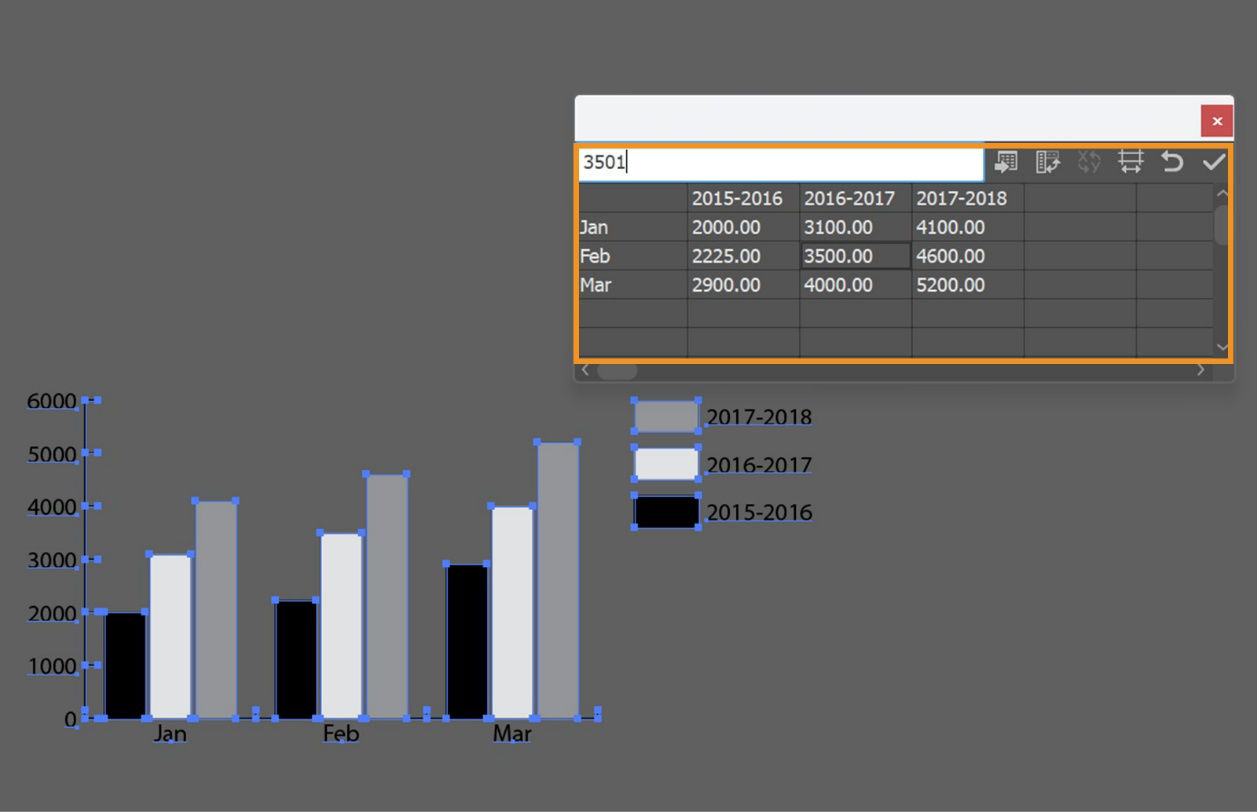This screenshot has width=1257, height=812.
Task: Select the black 2015-2016 legend swatch
Action: [666, 511]
